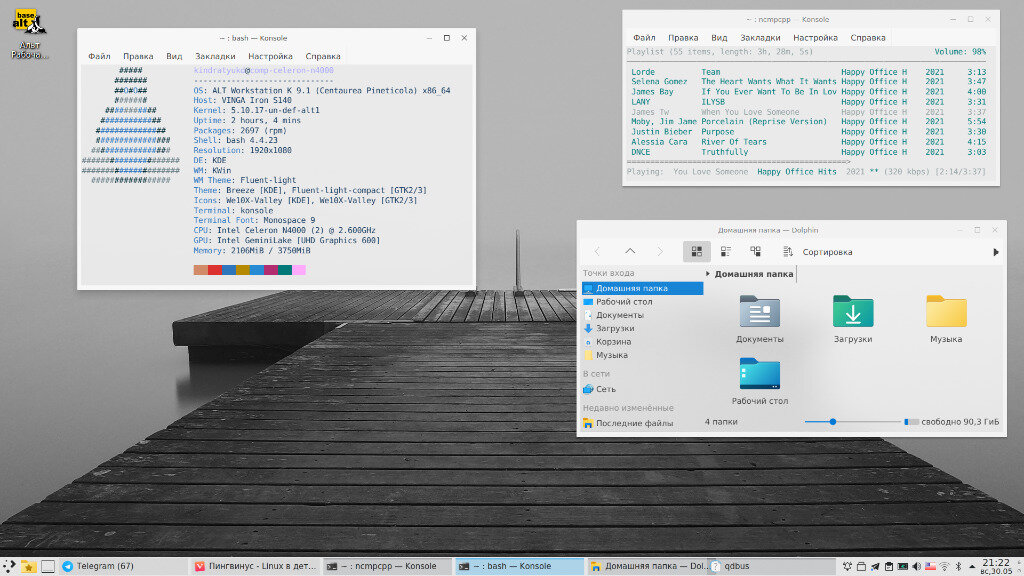Click the LANY ILYSB playlist row

808,102
